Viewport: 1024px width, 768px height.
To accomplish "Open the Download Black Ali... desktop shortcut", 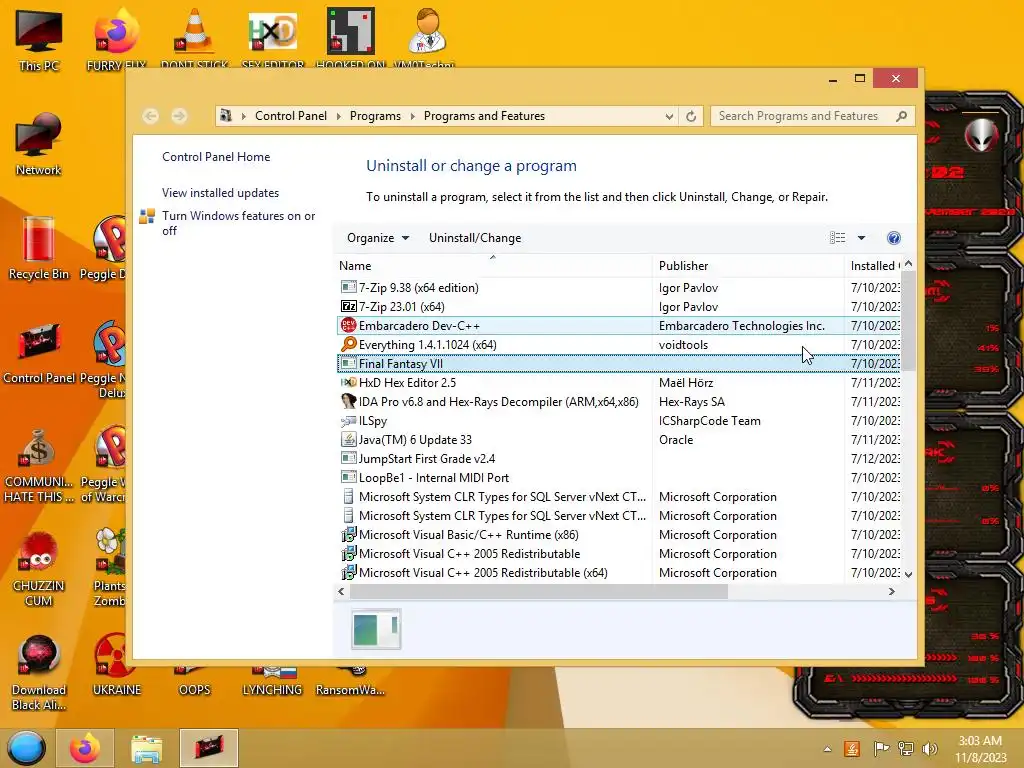I will (39, 673).
